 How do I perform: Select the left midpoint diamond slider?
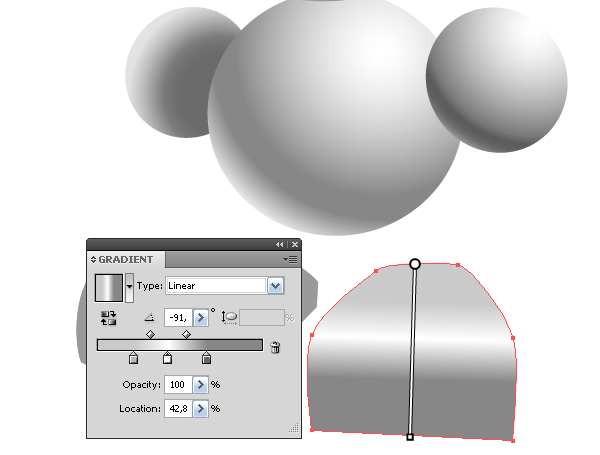[150, 334]
